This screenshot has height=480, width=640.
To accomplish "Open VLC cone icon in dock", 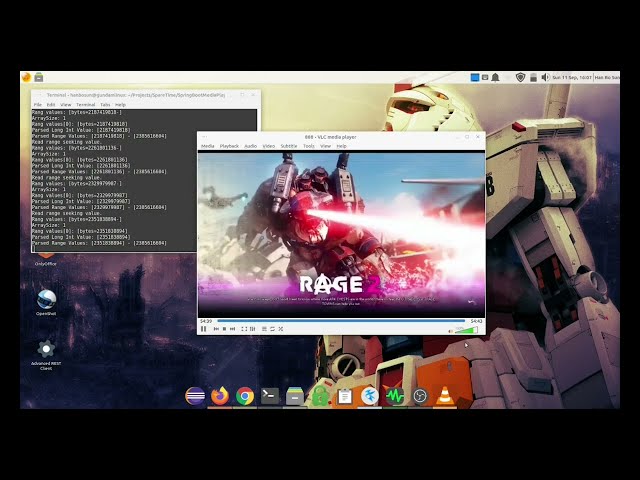I will (x=445, y=396).
